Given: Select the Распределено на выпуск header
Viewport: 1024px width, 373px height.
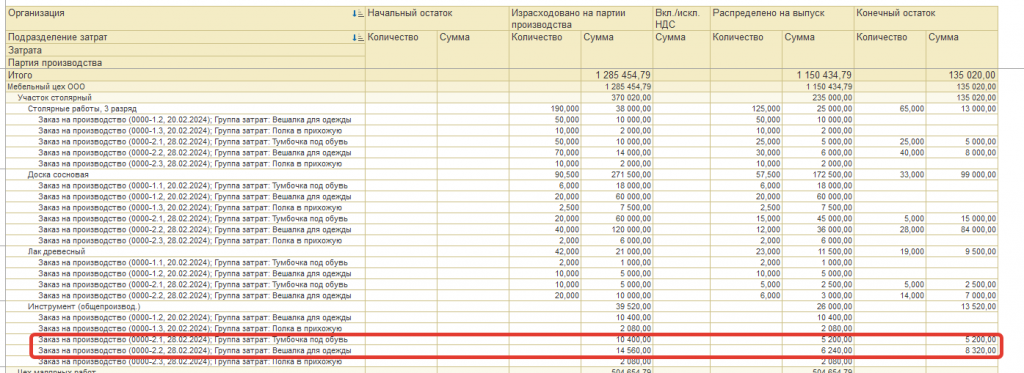Looking at the screenshot, I should [x=782, y=18].
